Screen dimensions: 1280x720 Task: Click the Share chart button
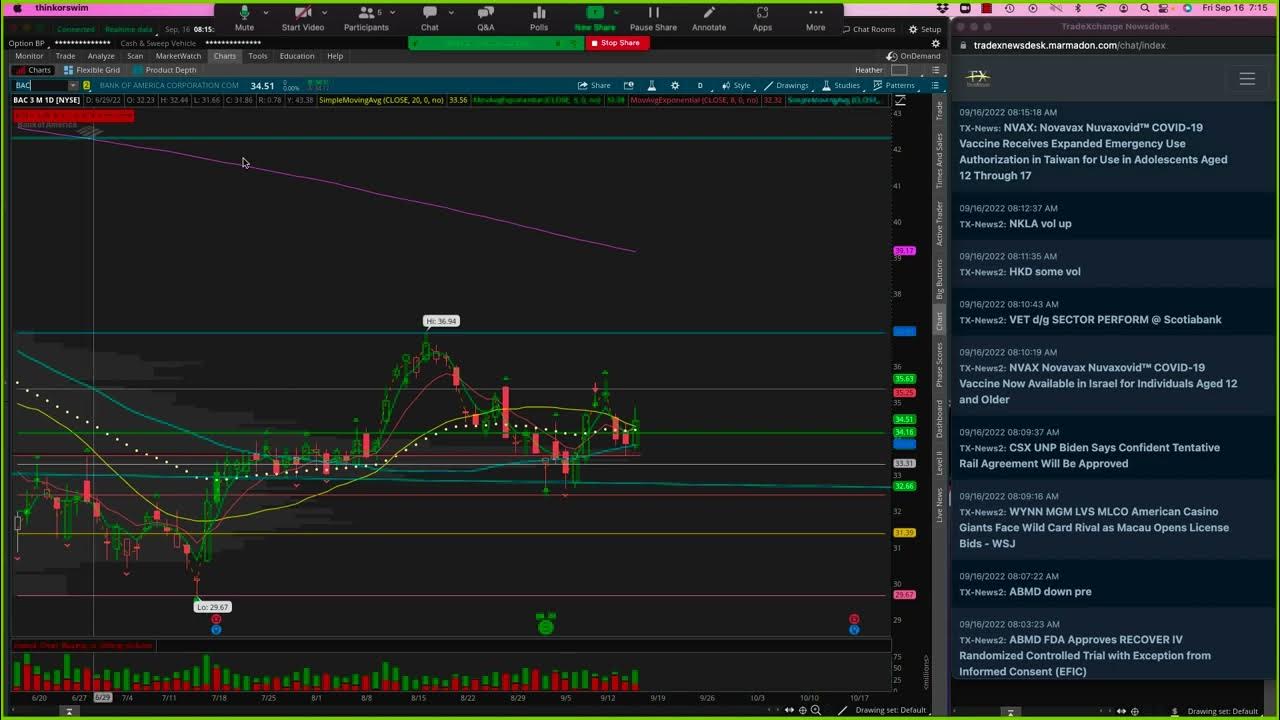[x=595, y=86]
